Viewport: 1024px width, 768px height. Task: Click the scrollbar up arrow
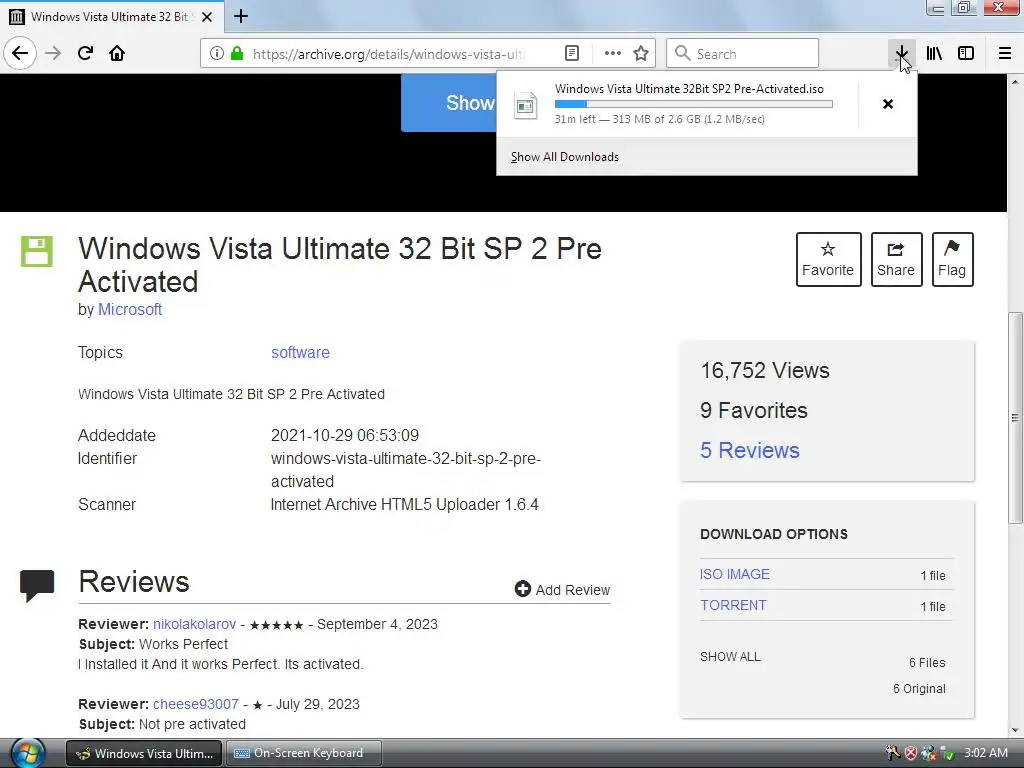click(x=1015, y=82)
